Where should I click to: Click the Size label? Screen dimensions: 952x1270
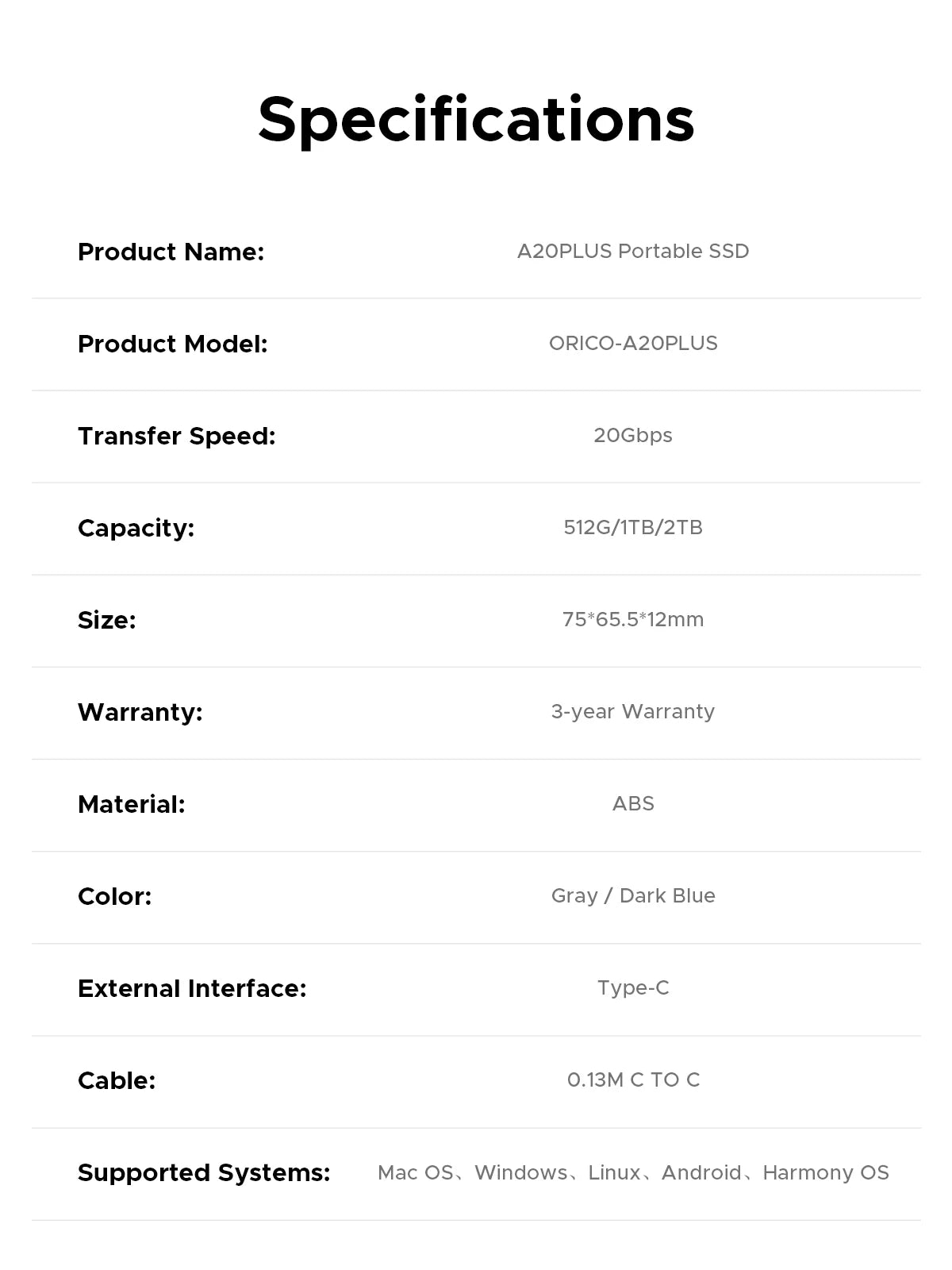(106, 620)
